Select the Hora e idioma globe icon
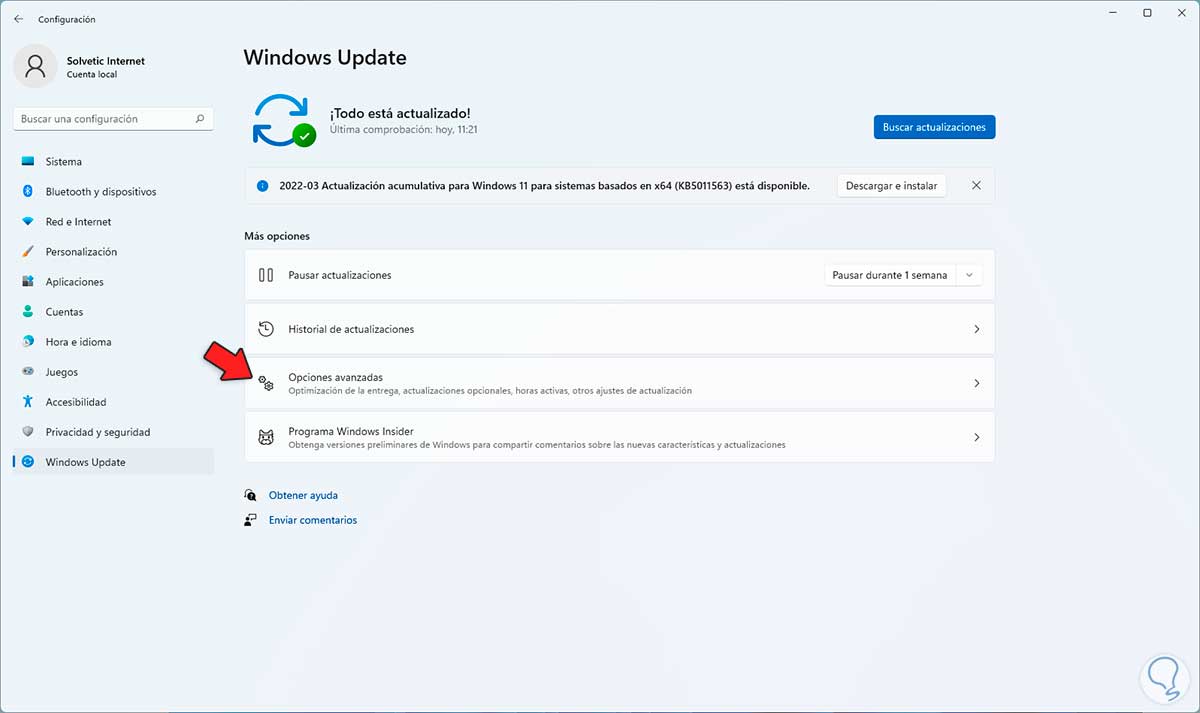 pyautogui.click(x=28, y=342)
